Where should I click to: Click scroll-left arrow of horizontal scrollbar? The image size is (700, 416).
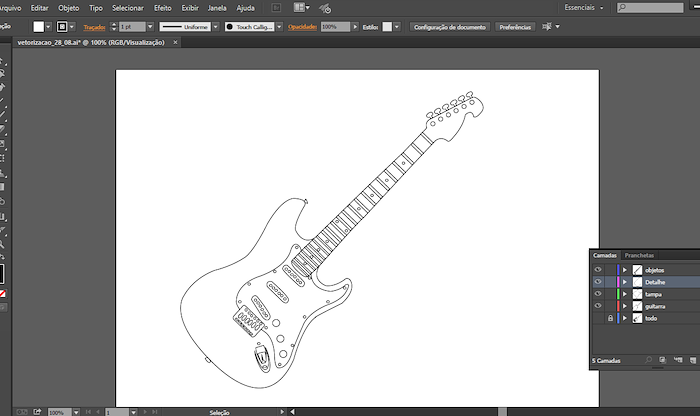pyautogui.click(x=292, y=412)
